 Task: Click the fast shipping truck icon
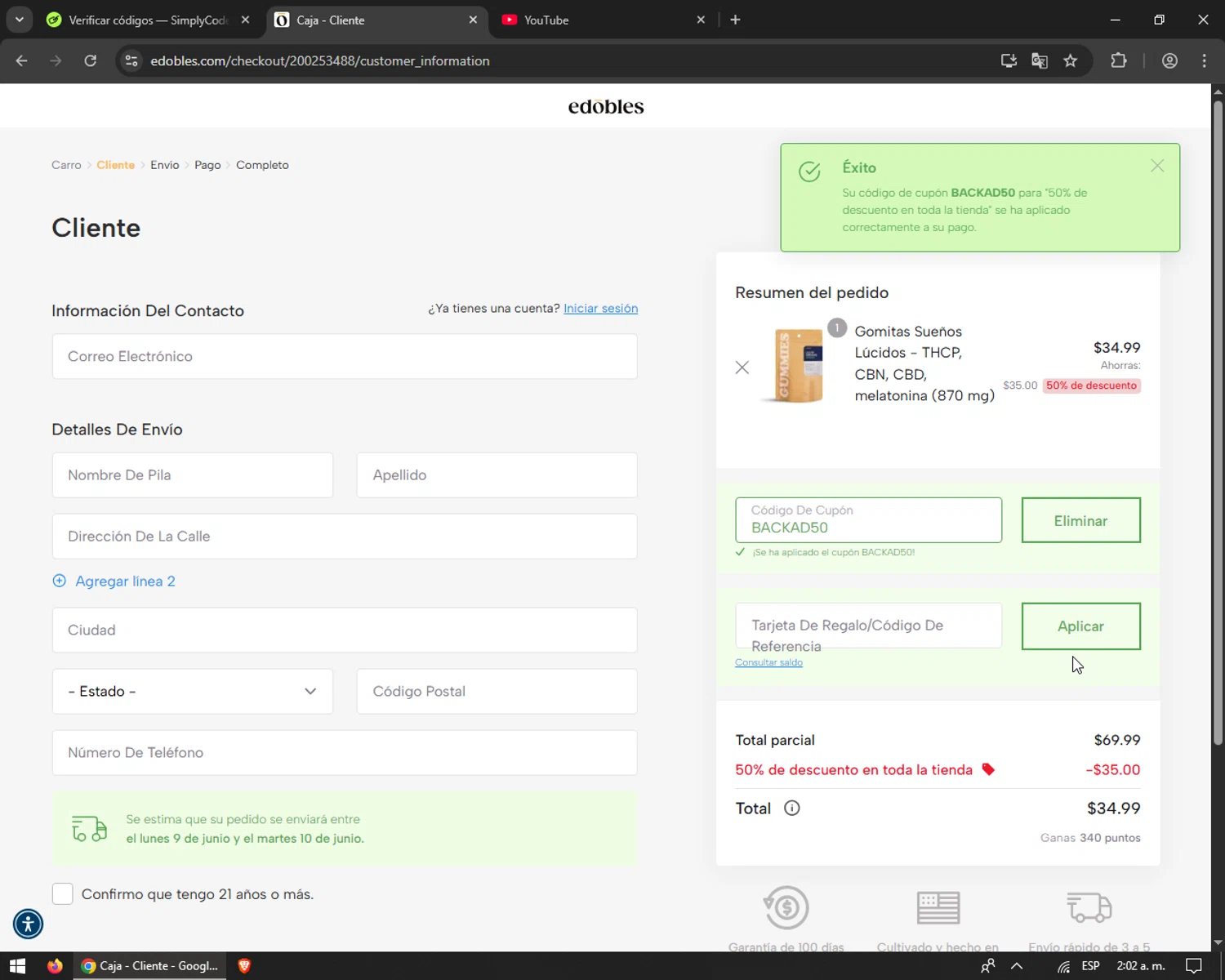pos(1089,906)
